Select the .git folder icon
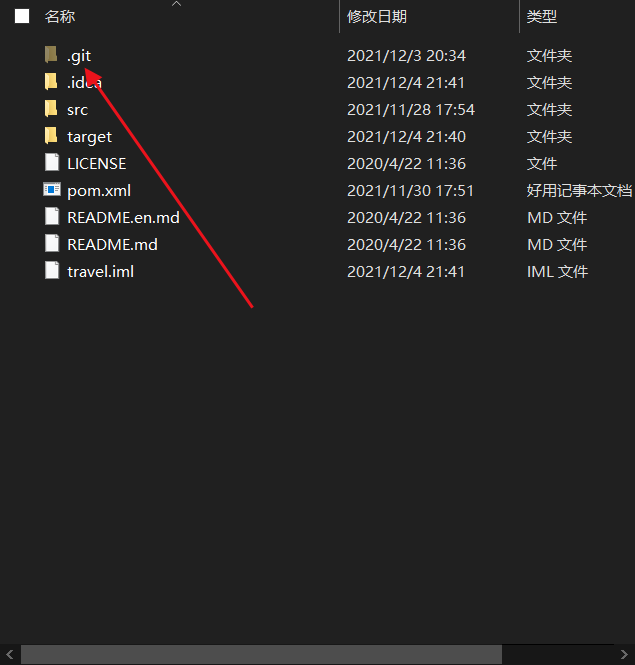635x665 pixels. (51, 55)
